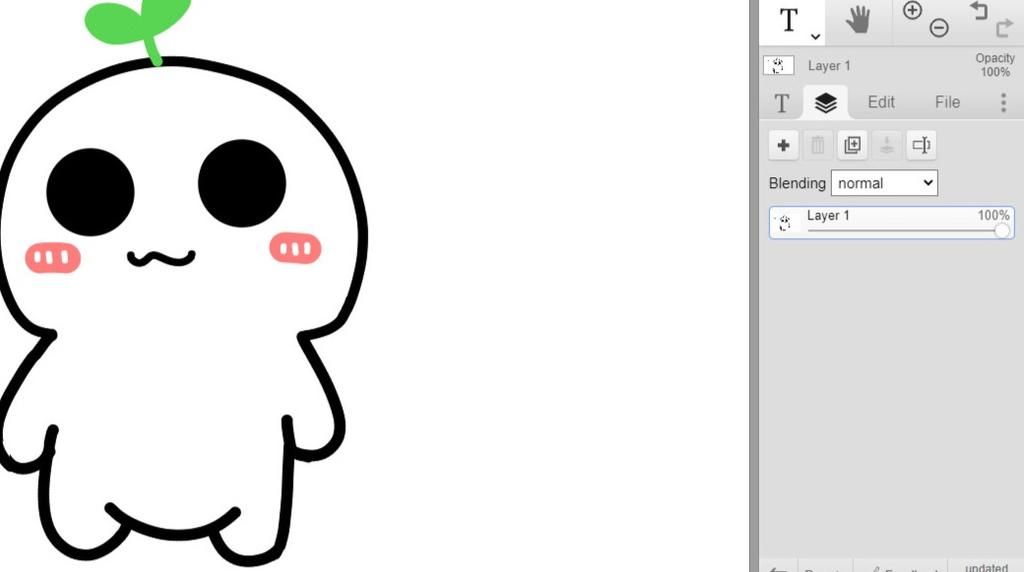
Task: Open the Edit tab
Action: tap(881, 102)
